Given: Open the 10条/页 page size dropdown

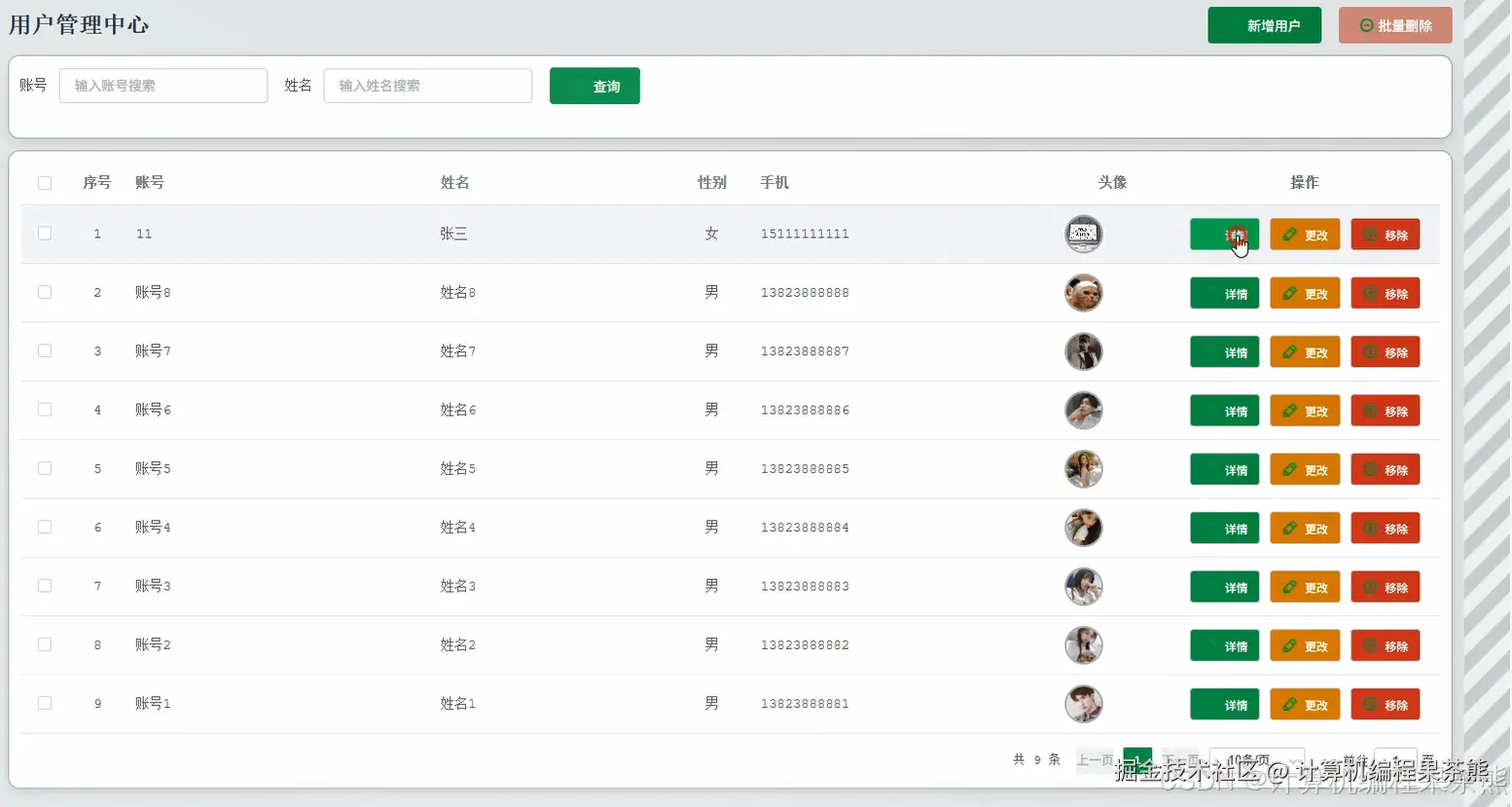Looking at the screenshot, I should coord(1255,760).
